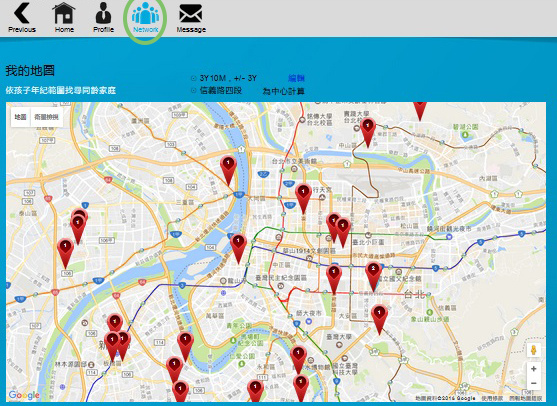557x406 pixels.
Task: Open the Google logo link on map
Action: tap(24, 395)
